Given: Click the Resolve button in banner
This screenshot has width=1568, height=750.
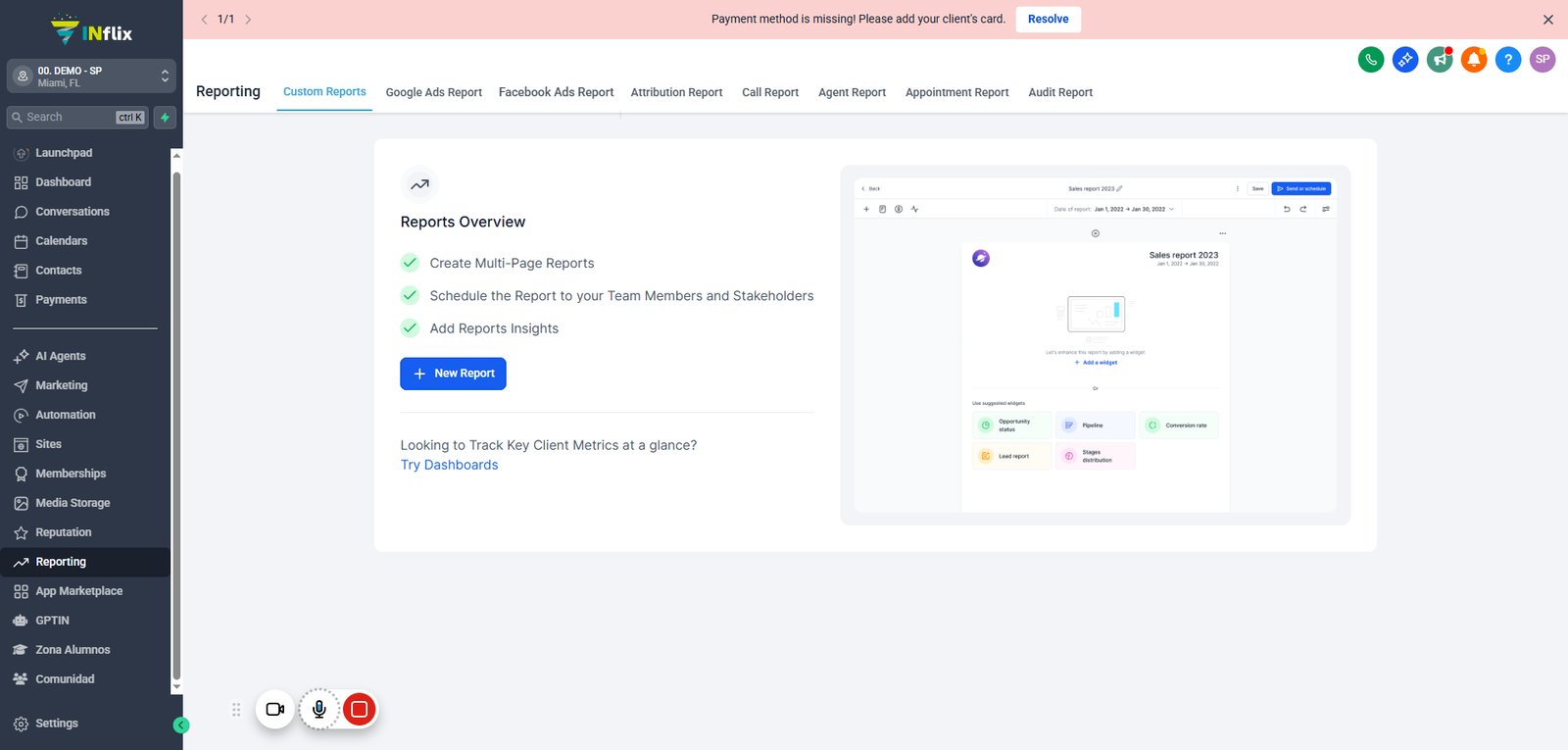Looking at the screenshot, I should click(x=1049, y=20).
